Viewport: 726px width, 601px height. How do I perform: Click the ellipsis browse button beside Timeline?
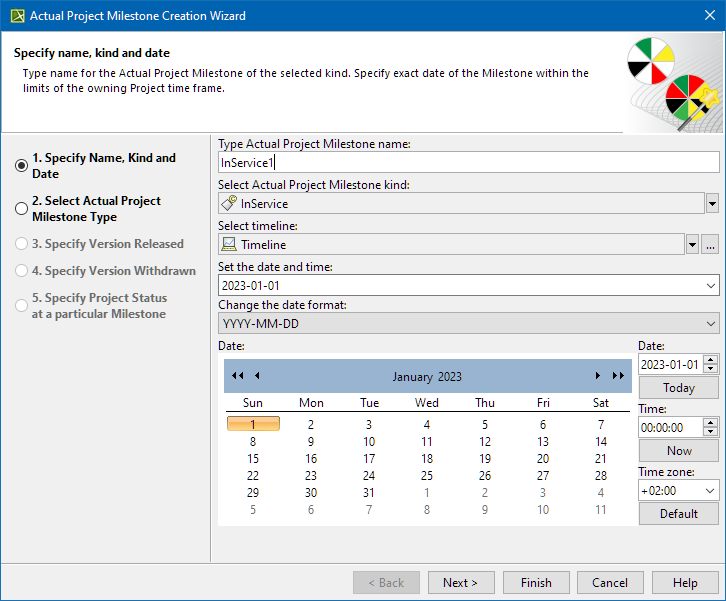click(x=710, y=245)
